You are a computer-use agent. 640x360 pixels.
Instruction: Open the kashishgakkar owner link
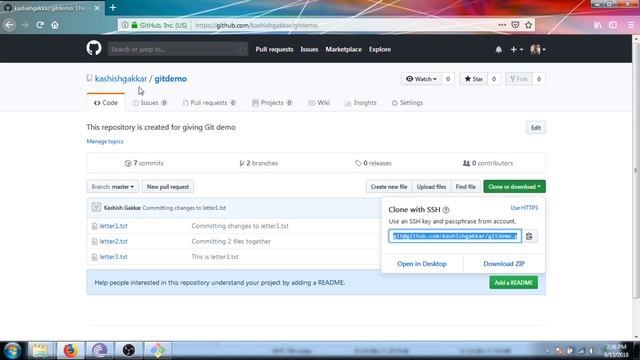[121, 79]
